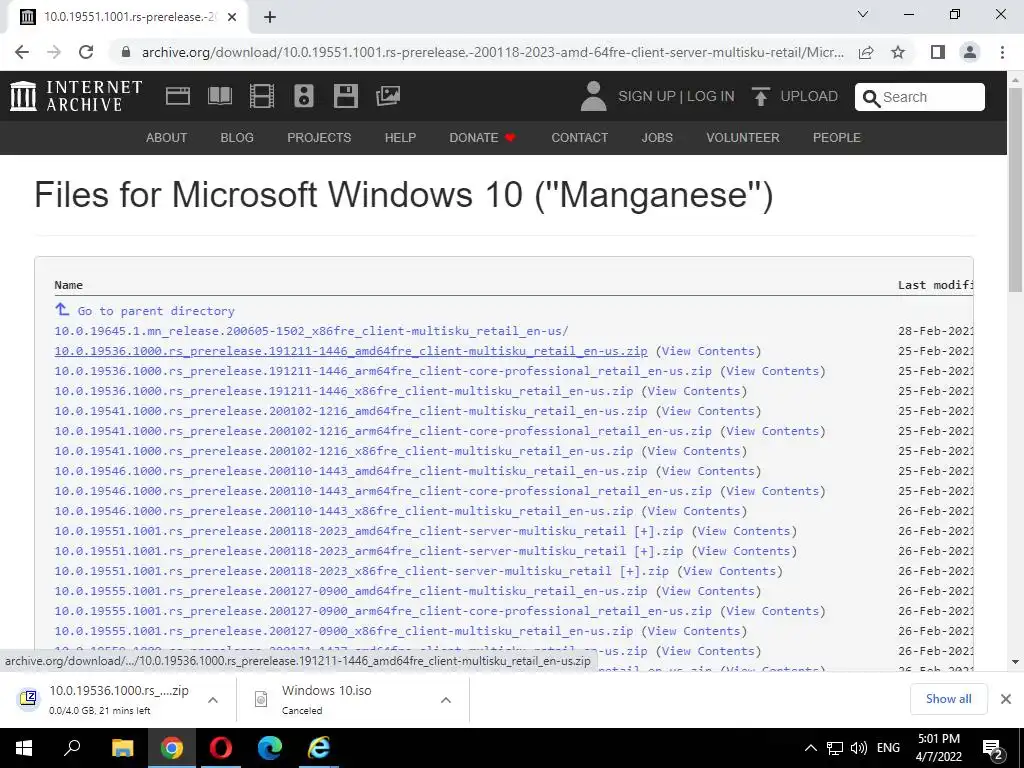This screenshot has width=1024, height=768.
Task: Click SIGN UP link
Action: coord(647,96)
